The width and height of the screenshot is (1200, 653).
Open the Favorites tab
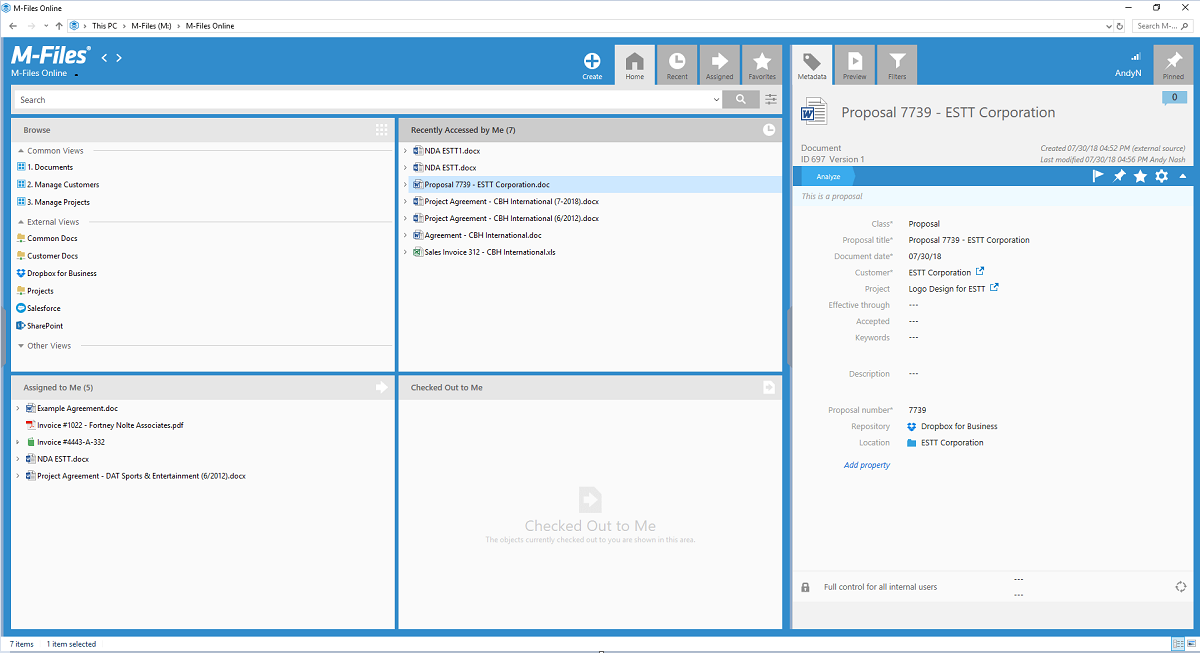coord(762,63)
